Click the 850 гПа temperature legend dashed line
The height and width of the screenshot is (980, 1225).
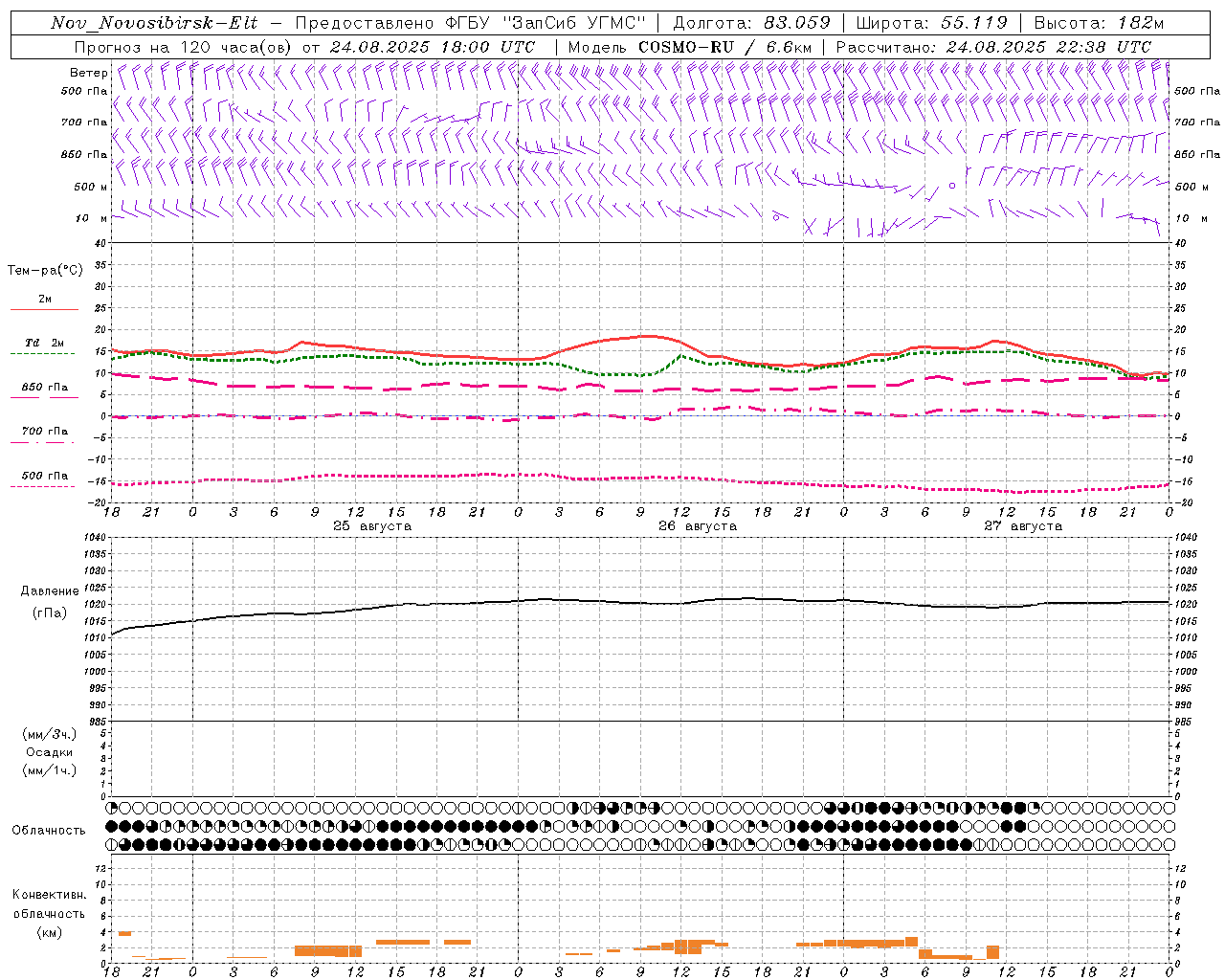tap(43, 398)
